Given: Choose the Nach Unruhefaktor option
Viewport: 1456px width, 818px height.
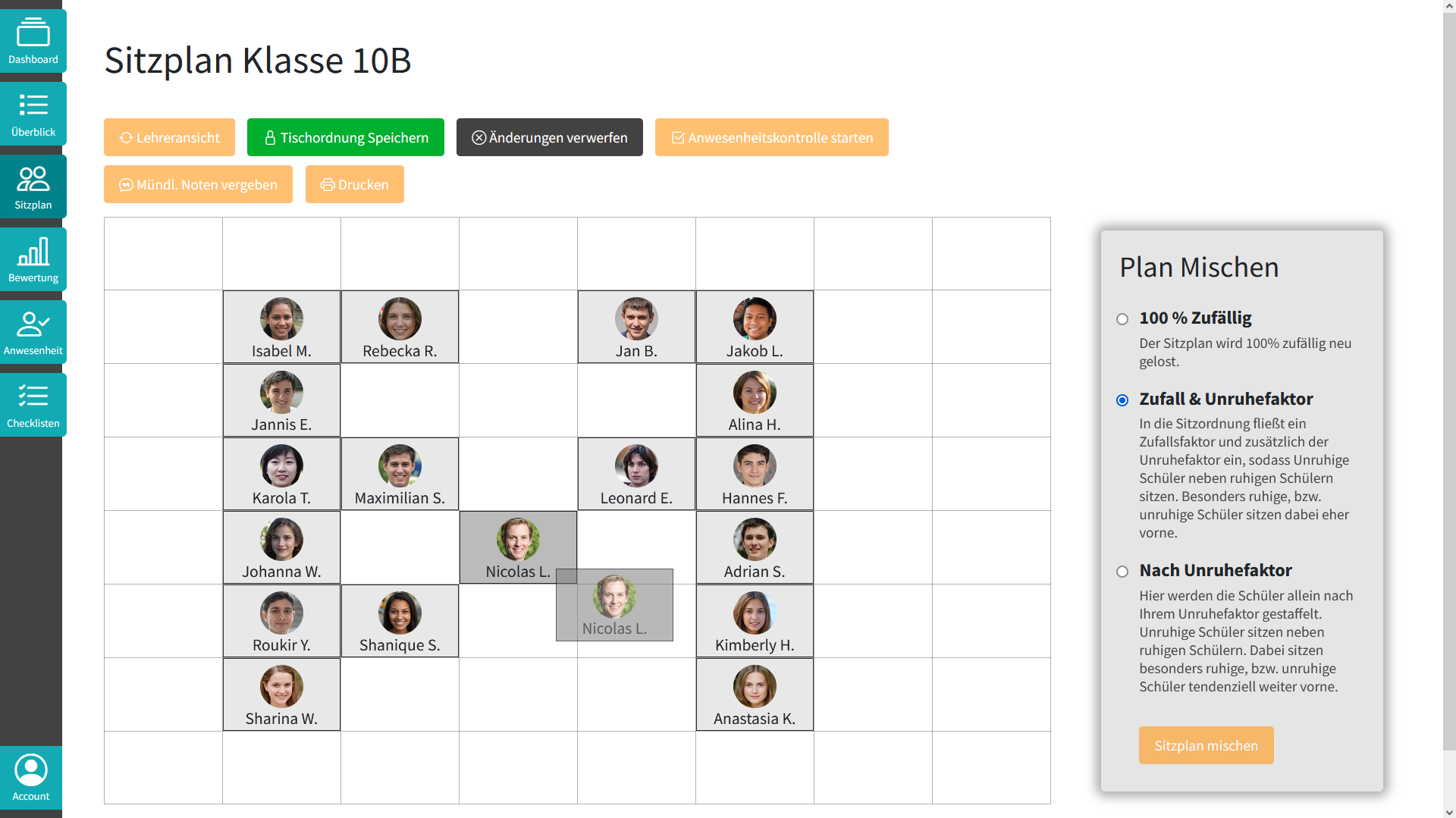Looking at the screenshot, I should point(1122,572).
